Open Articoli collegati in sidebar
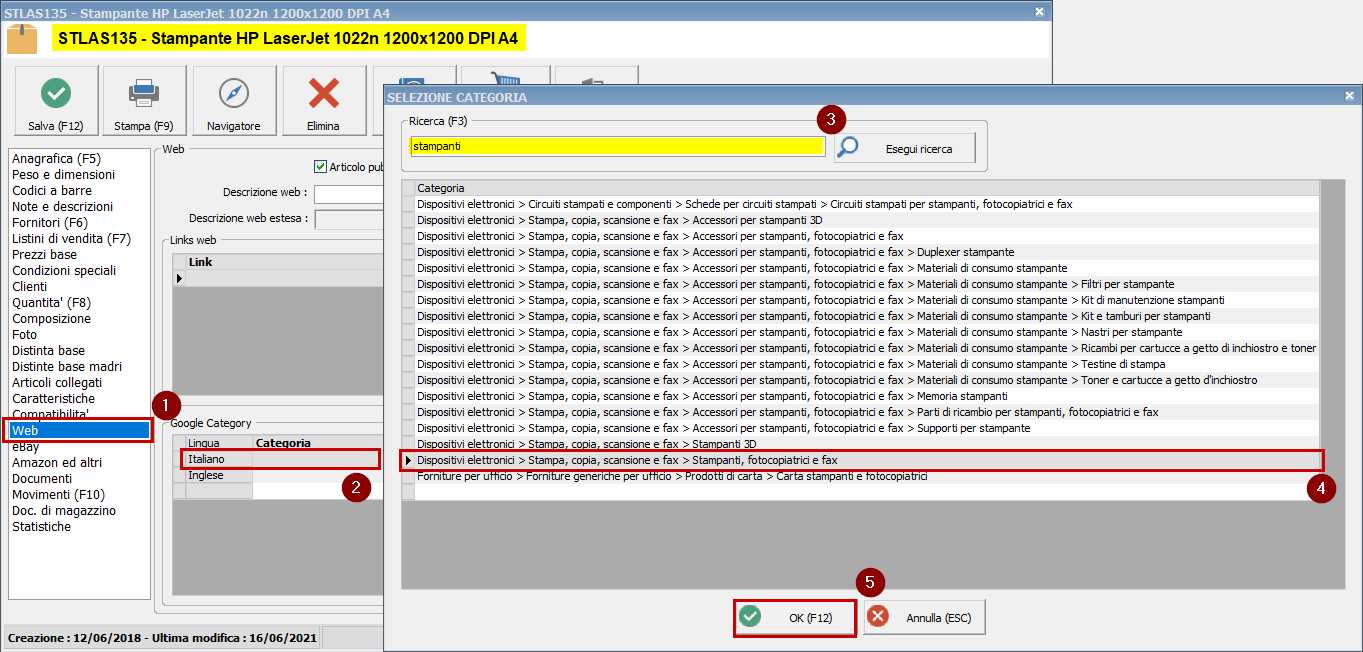The image size is (1363, 652). 57,383
